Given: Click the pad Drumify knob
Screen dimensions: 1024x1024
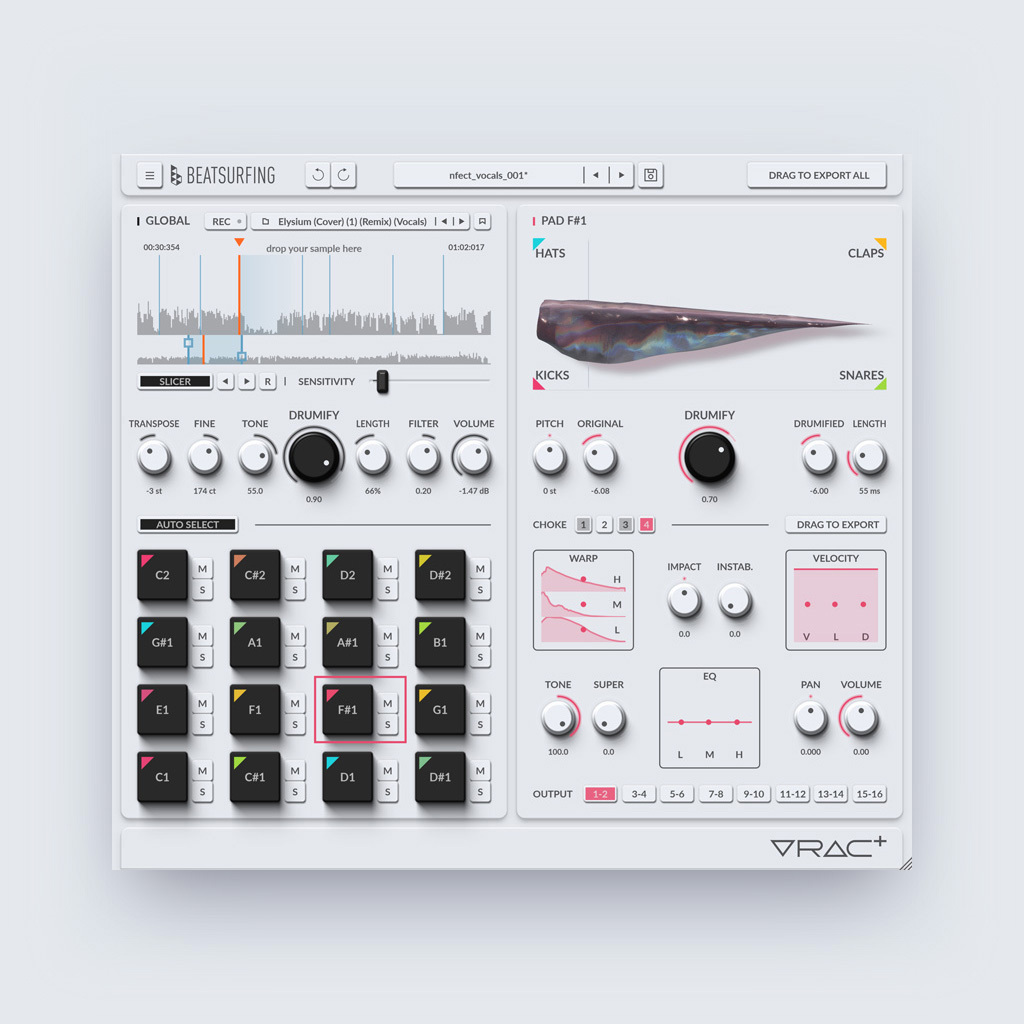Looking at the screenshot, I should click(x=710, y=456).
